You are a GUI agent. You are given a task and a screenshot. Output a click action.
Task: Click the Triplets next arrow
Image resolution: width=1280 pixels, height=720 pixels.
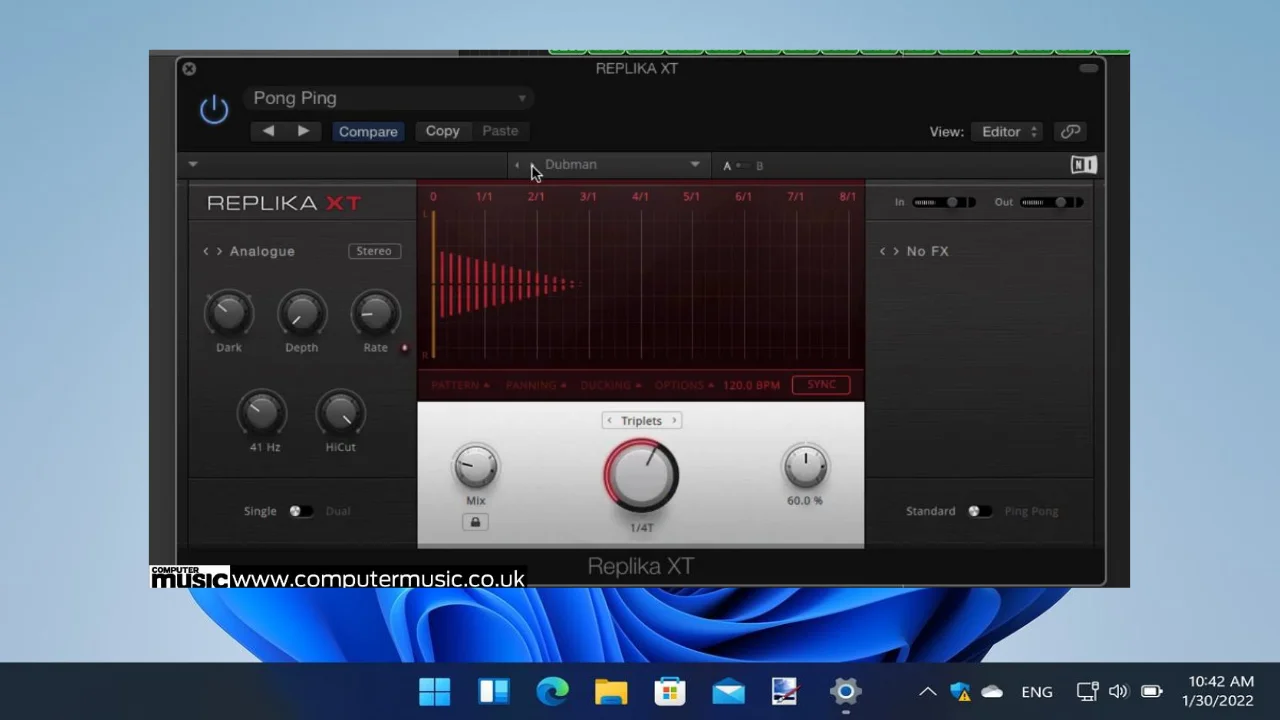674,421
